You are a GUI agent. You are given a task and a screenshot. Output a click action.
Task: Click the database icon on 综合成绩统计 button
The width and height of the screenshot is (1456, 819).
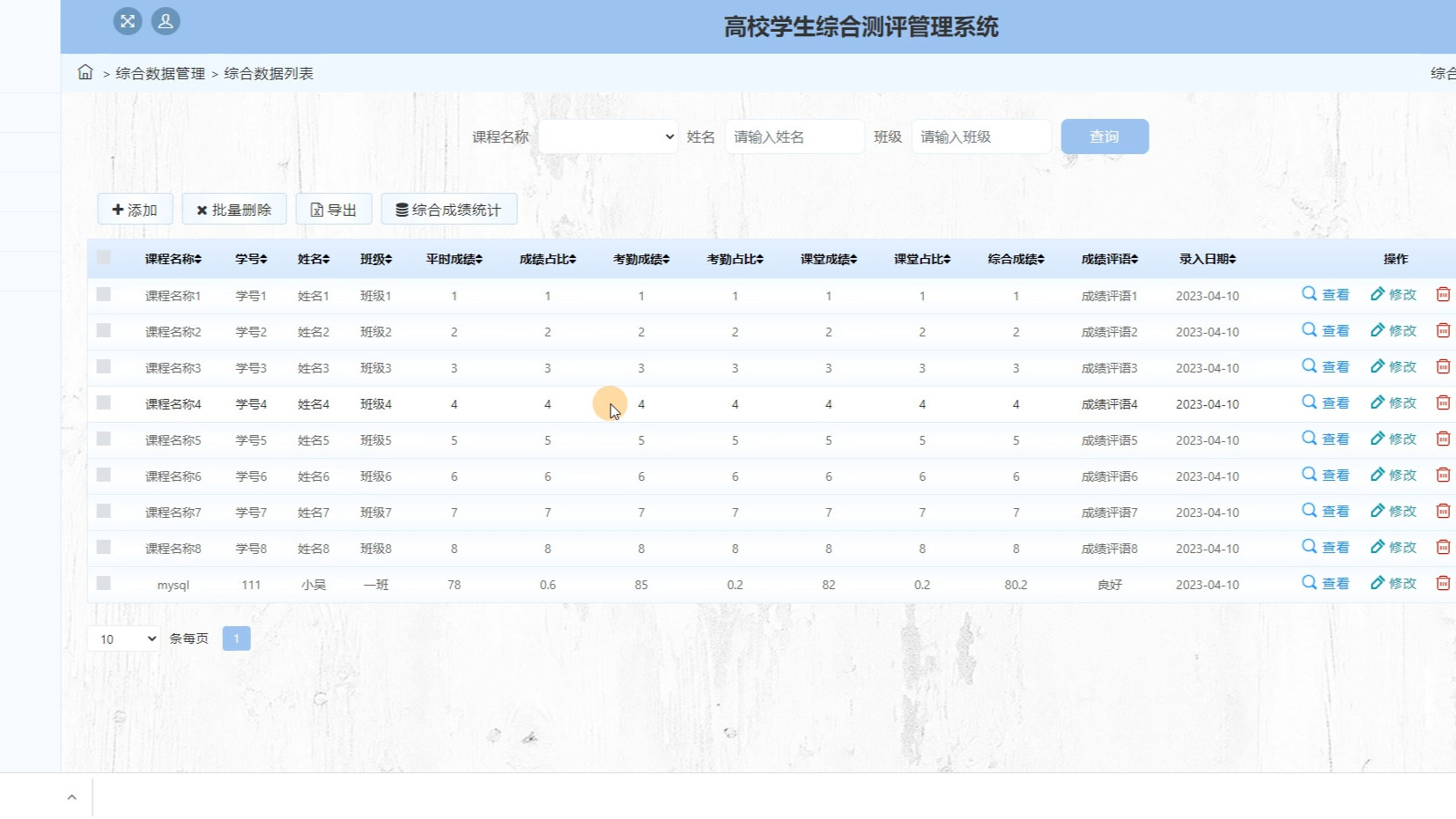click(402, 209)
